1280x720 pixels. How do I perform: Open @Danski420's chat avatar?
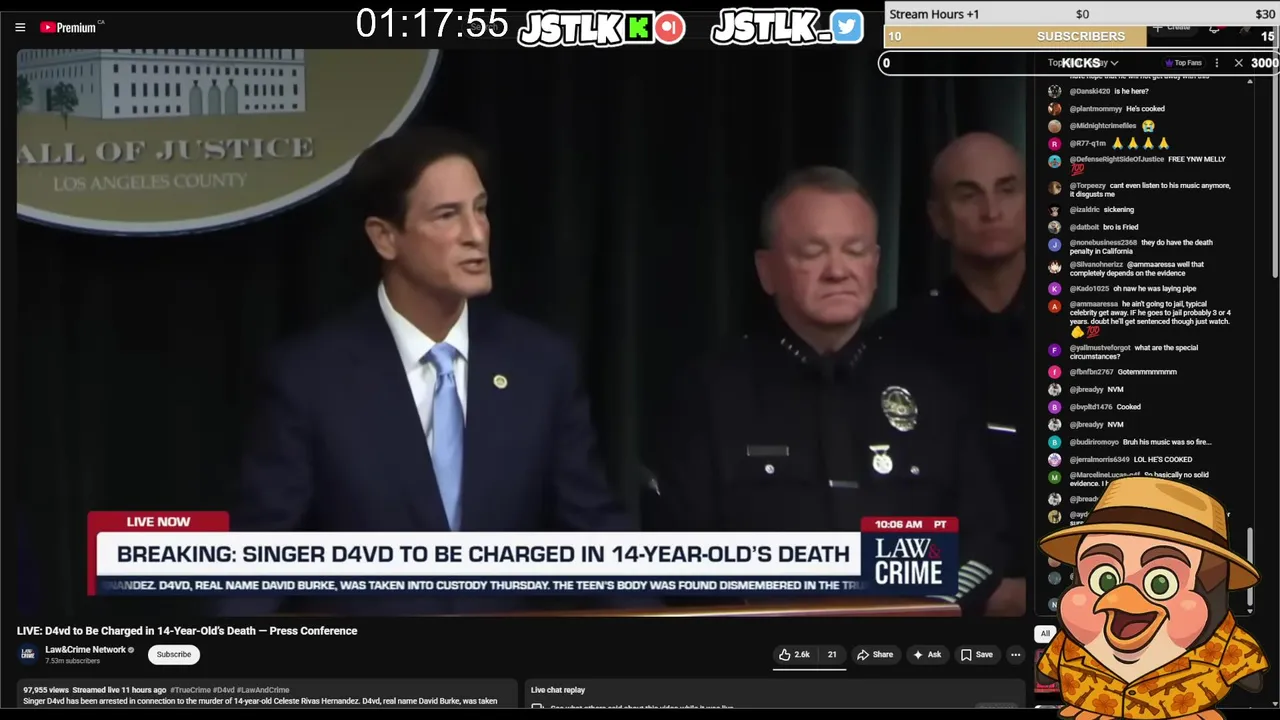[x=1054, y=91]
